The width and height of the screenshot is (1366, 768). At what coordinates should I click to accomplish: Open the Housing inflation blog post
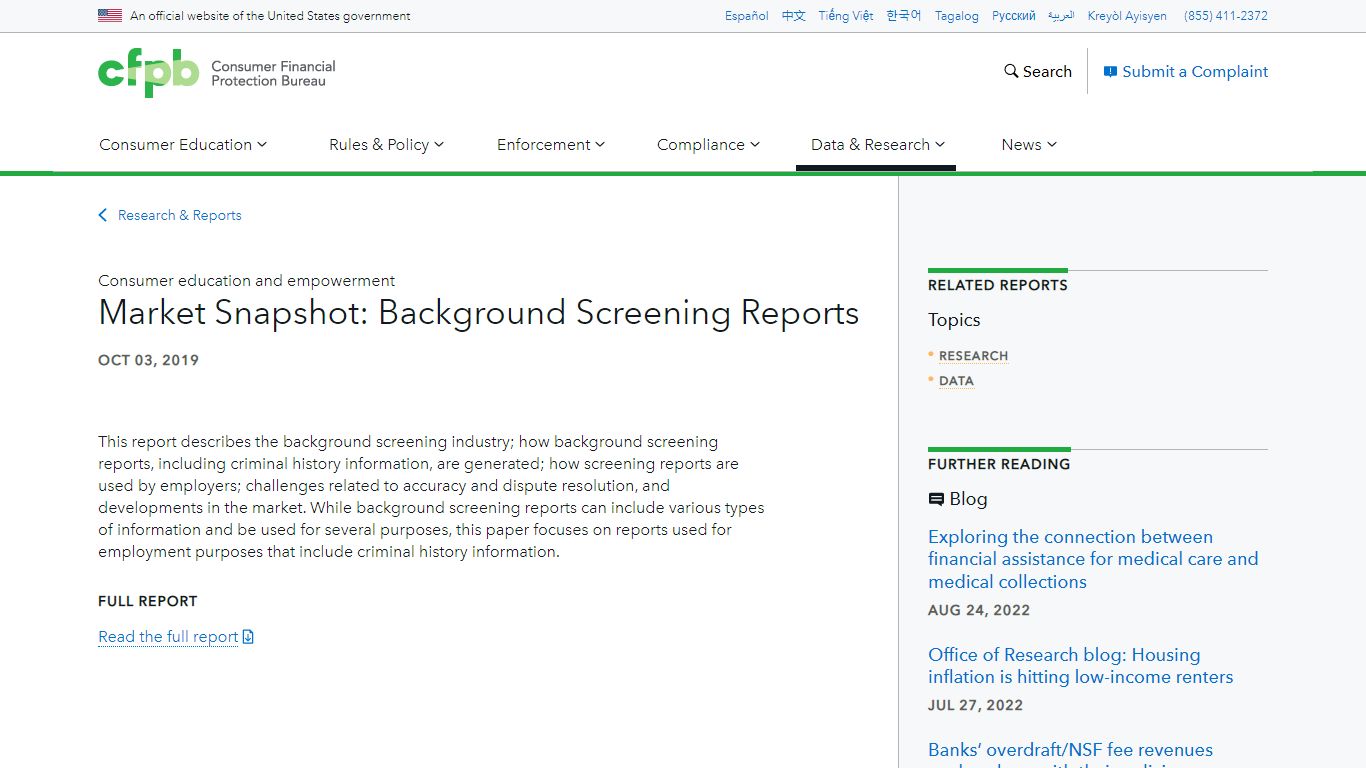click(1080, 666)
